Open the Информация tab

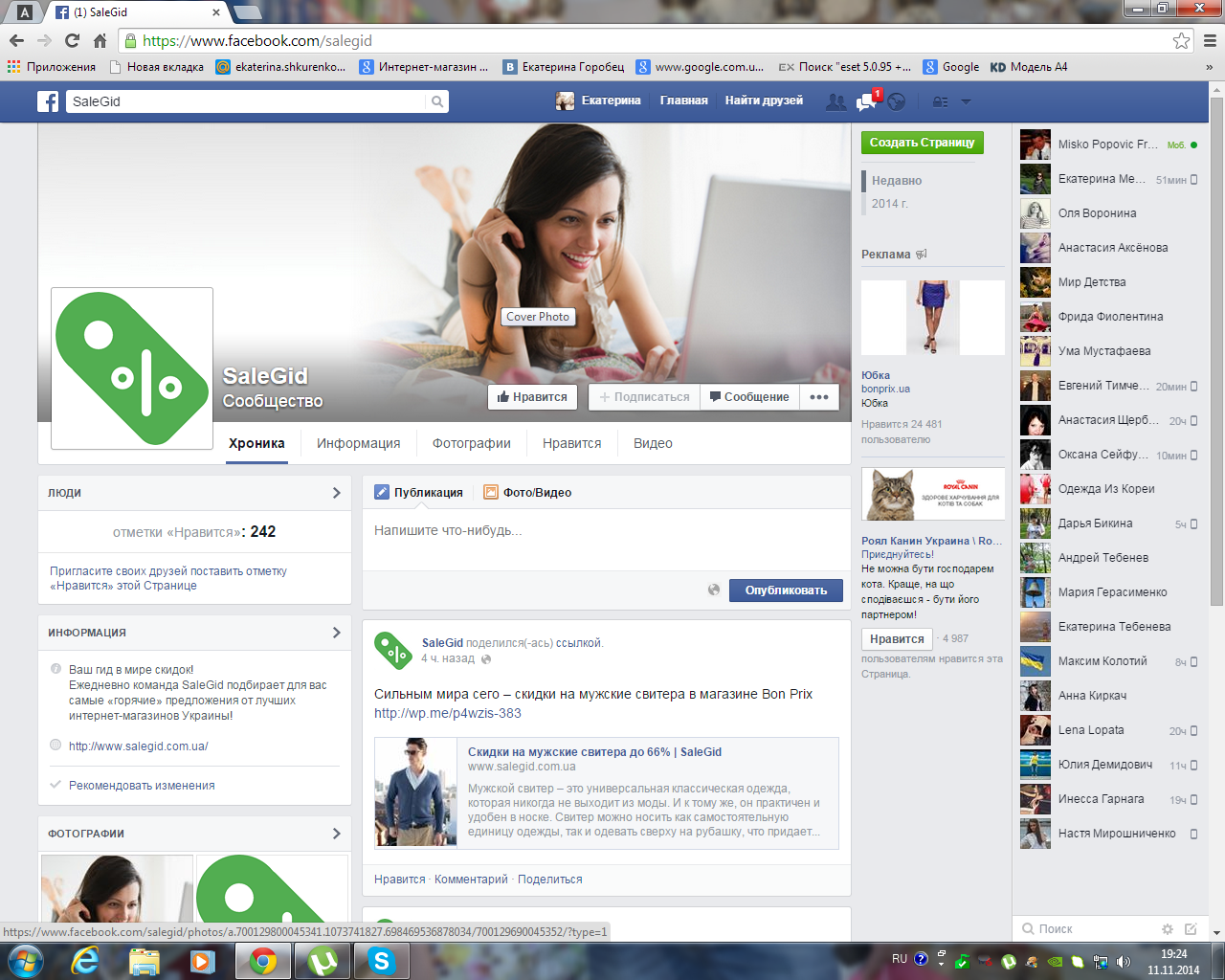click(x=359, y=443)
